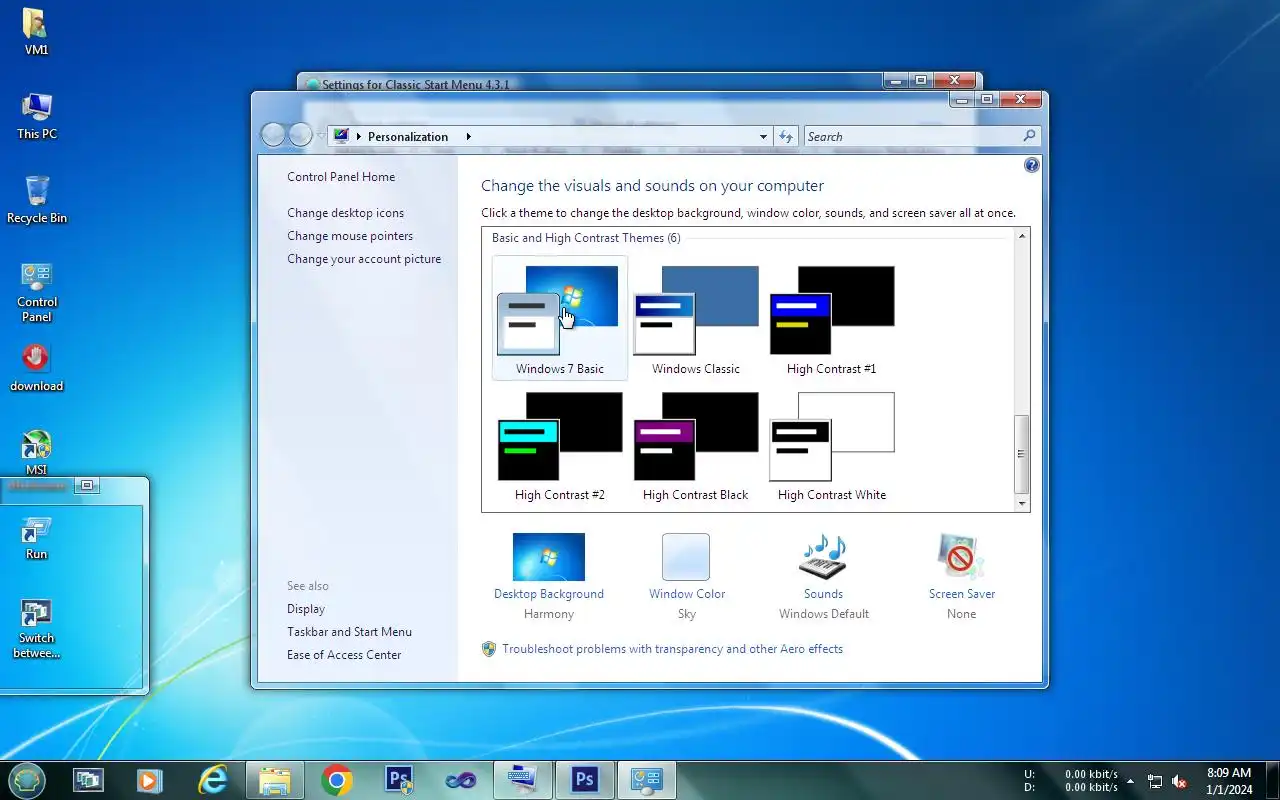Image resolution: width=1280 pixels, height=800 pixels.
Task: Click the Show desktop button at taskbar edge
Action: click(1272, 780)
